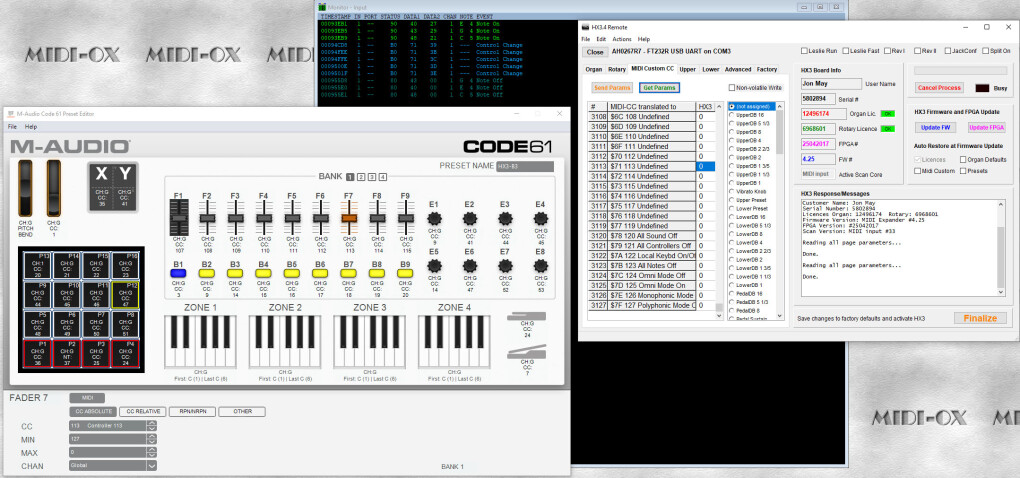Select encoder knob E3
1020x478 pixels.
505,218
